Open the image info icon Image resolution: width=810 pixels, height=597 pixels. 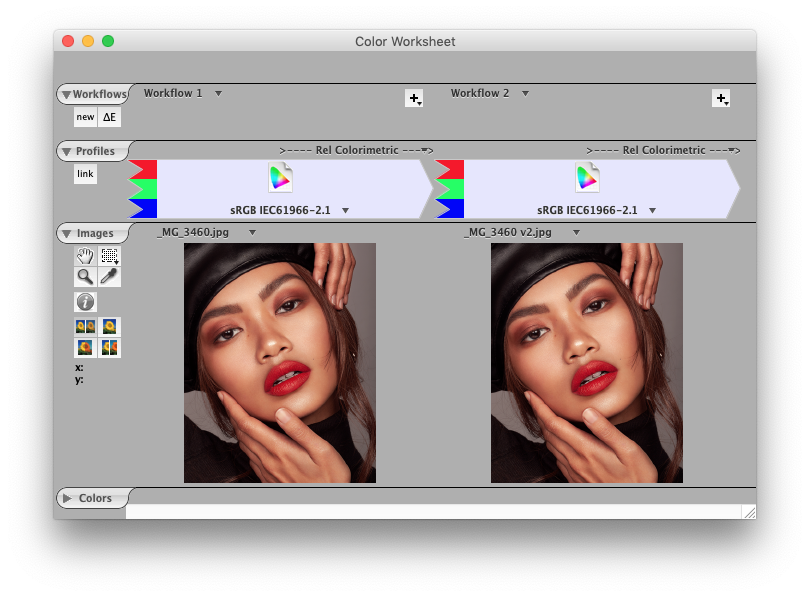(x=86, y=301)
